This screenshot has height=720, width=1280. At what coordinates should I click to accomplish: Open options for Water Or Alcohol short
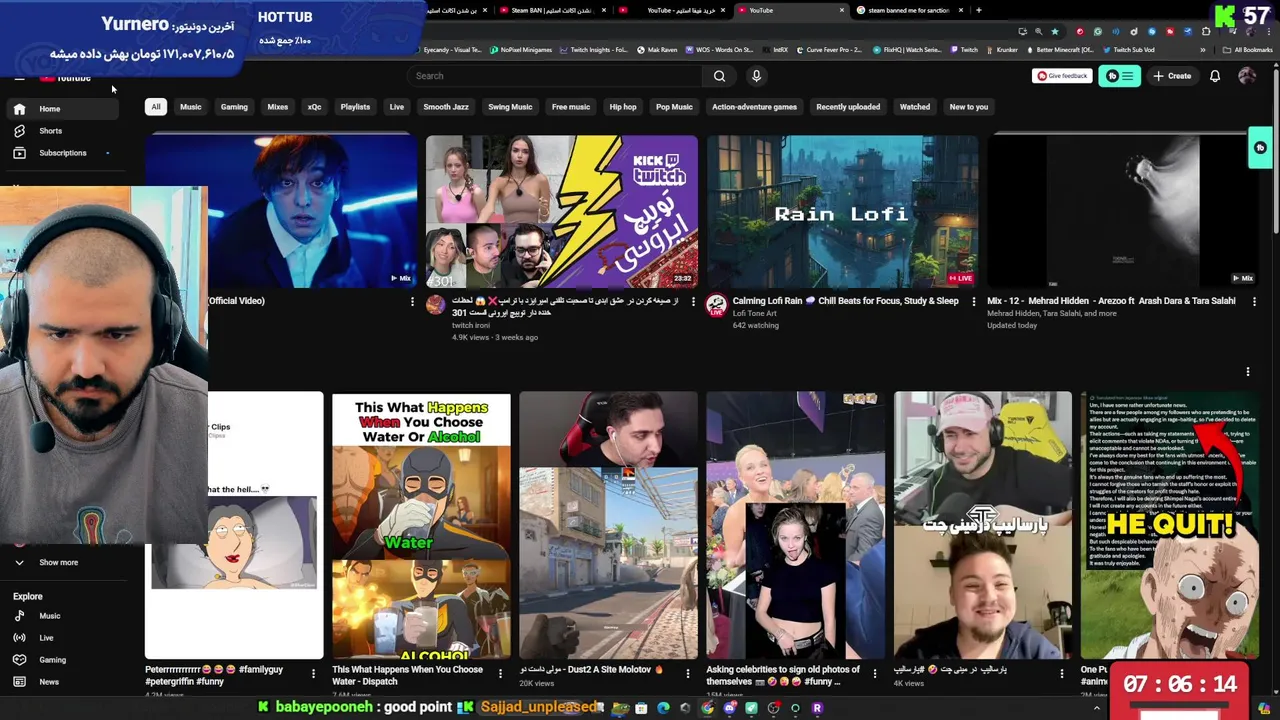tap(500, 674)
